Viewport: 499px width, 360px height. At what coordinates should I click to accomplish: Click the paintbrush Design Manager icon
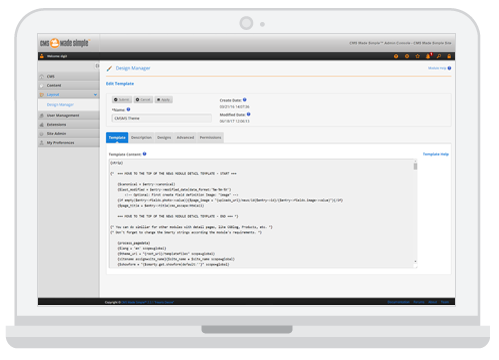(109, 69)
